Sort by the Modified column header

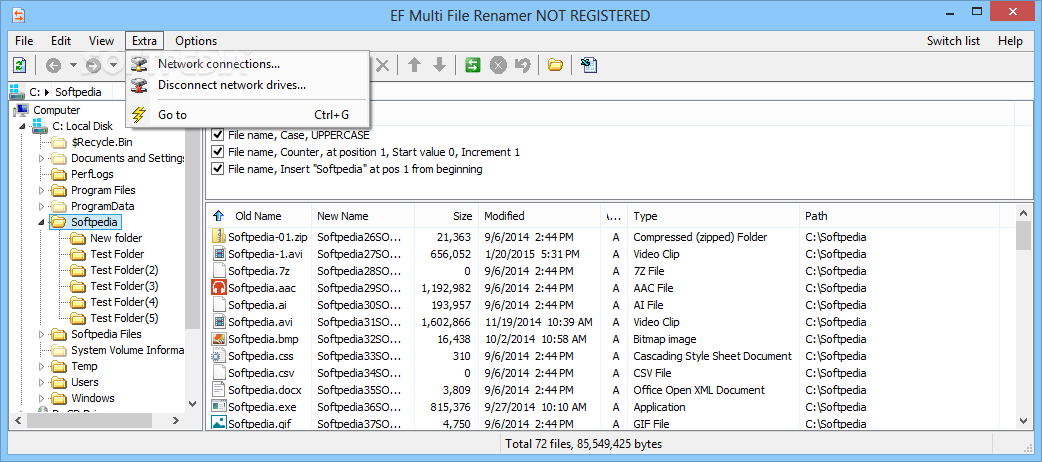click(539, 216)
